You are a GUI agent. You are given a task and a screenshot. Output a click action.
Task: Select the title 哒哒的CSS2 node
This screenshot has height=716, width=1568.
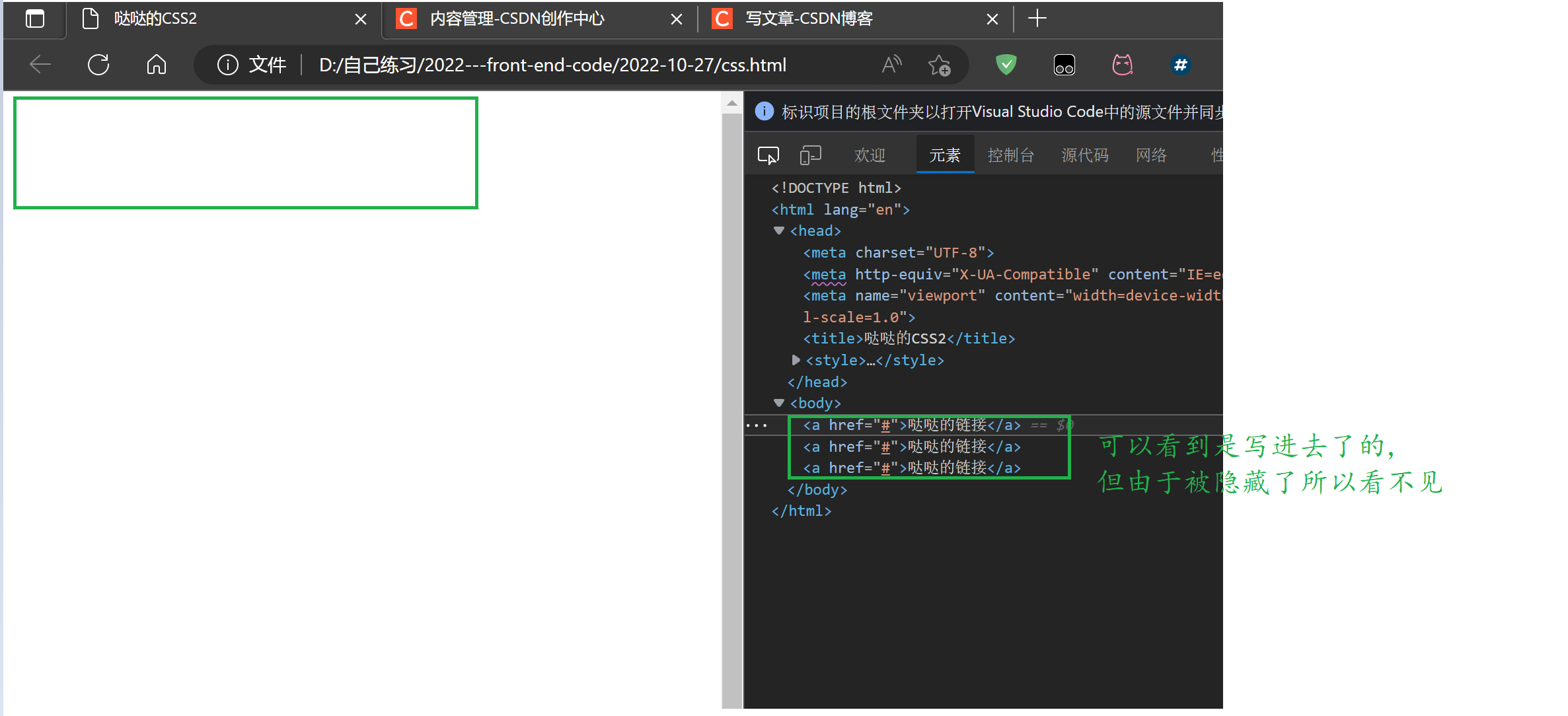(909, 339)
